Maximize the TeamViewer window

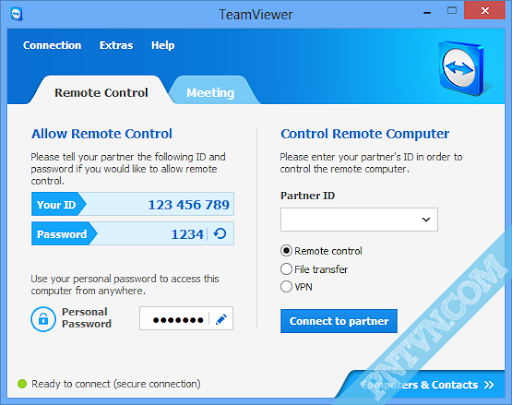tap(452, 11)
